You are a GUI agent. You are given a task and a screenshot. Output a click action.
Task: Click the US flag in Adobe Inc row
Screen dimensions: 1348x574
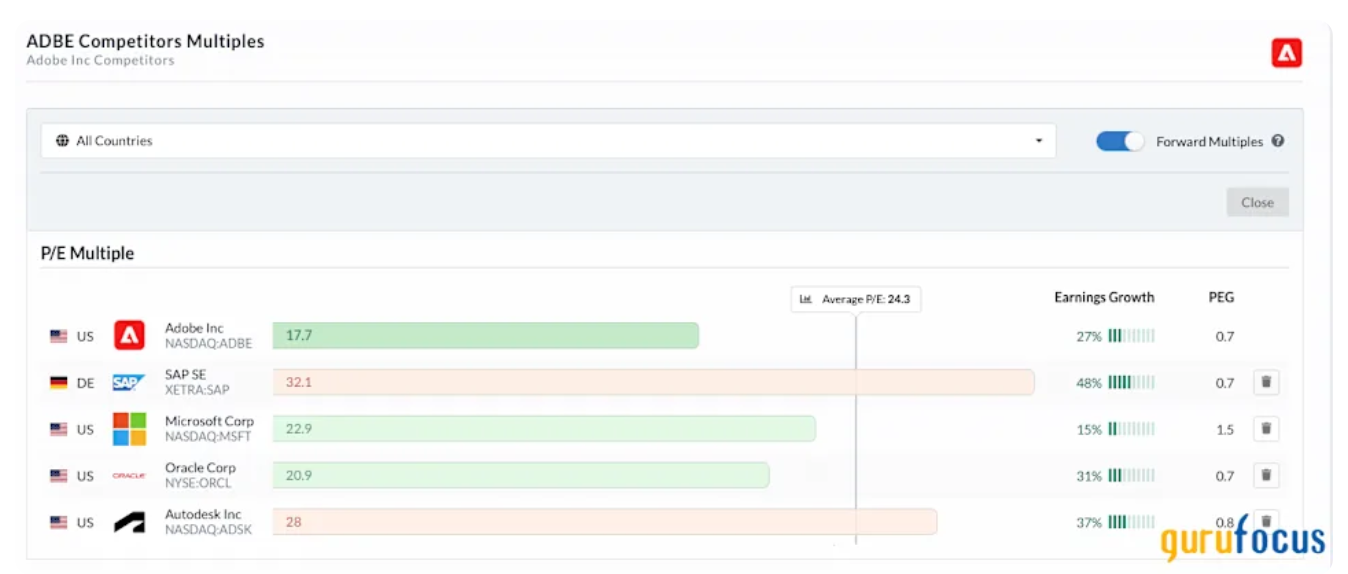59,336
